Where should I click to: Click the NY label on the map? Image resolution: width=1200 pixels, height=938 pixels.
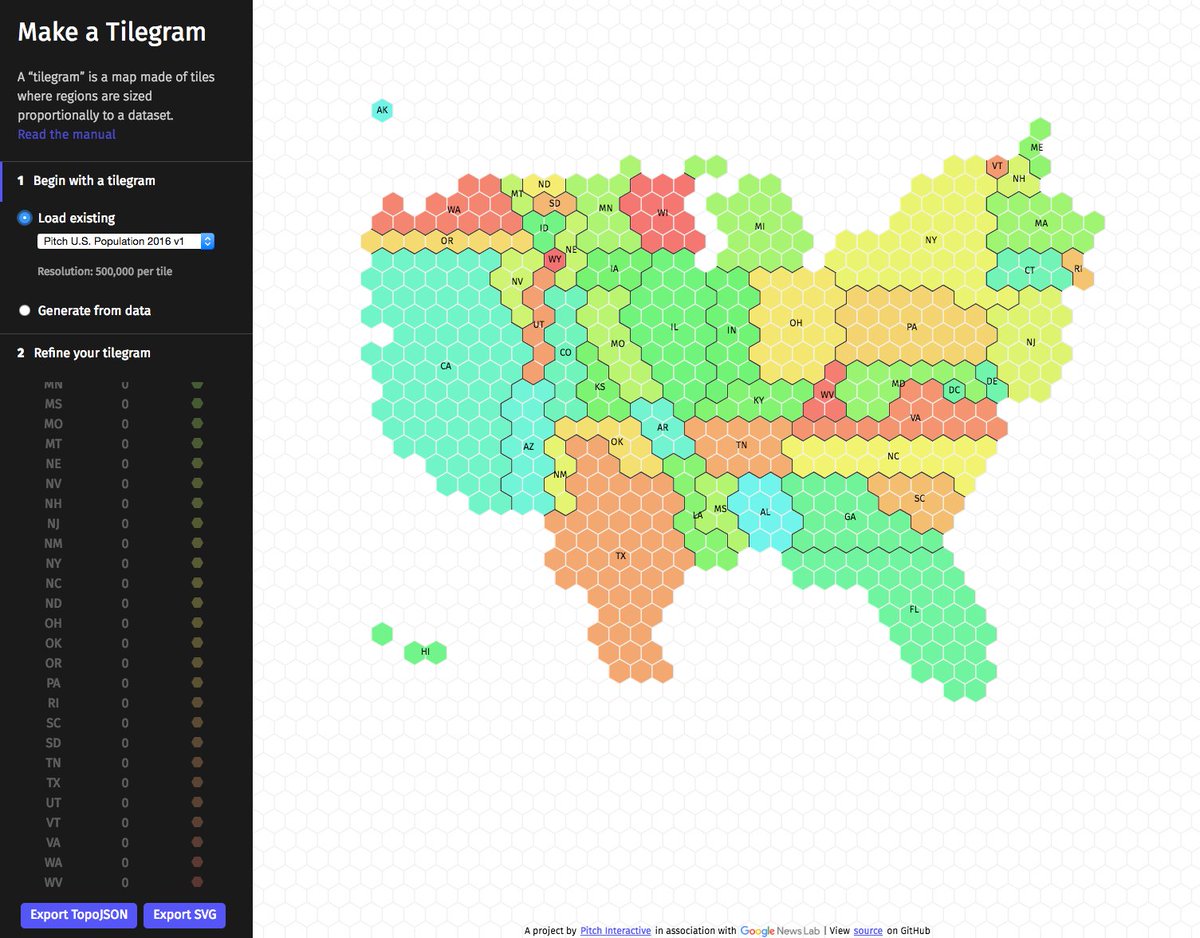coord(931,240)
